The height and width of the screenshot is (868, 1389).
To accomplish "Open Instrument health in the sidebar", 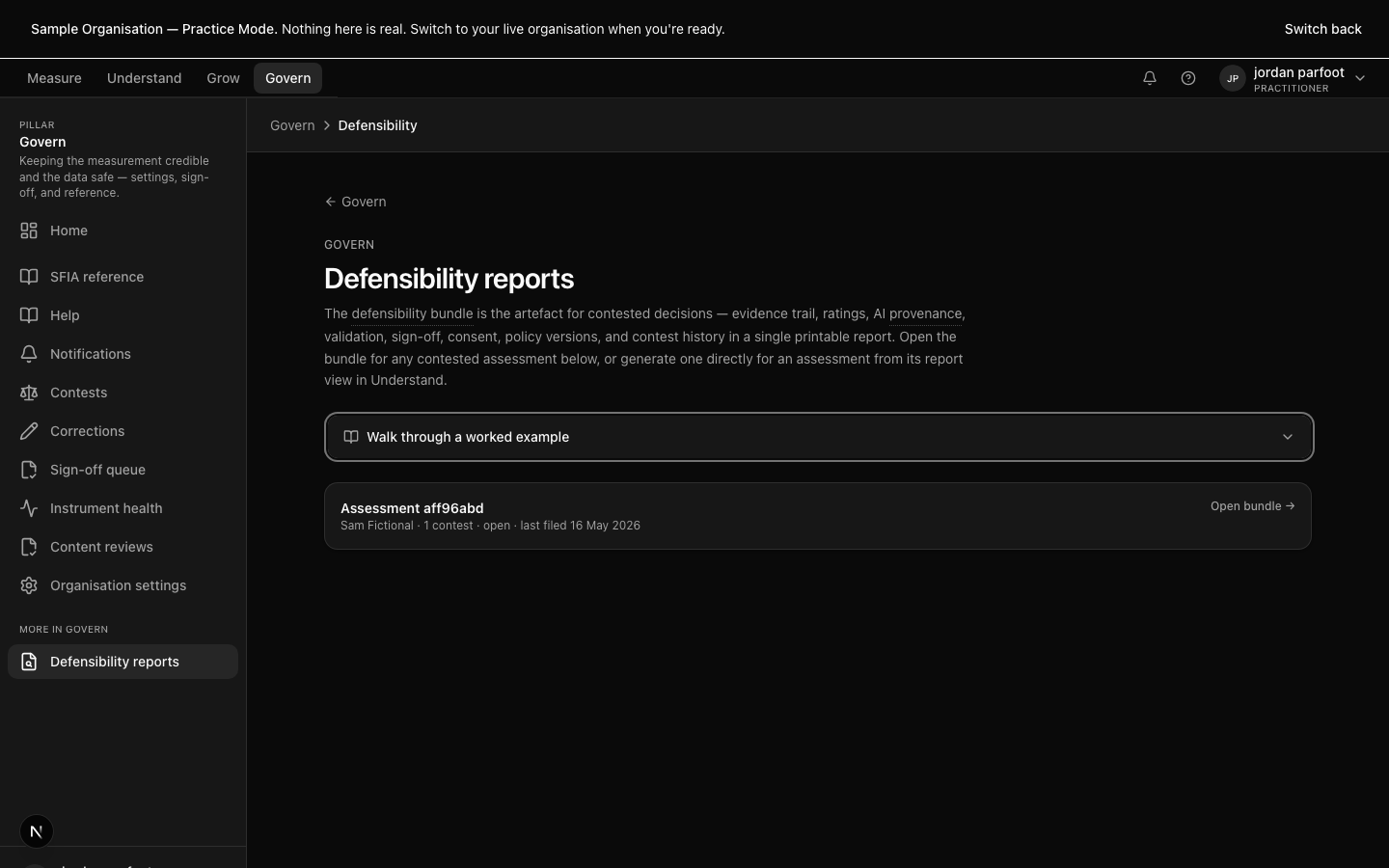I will (123, 508).
